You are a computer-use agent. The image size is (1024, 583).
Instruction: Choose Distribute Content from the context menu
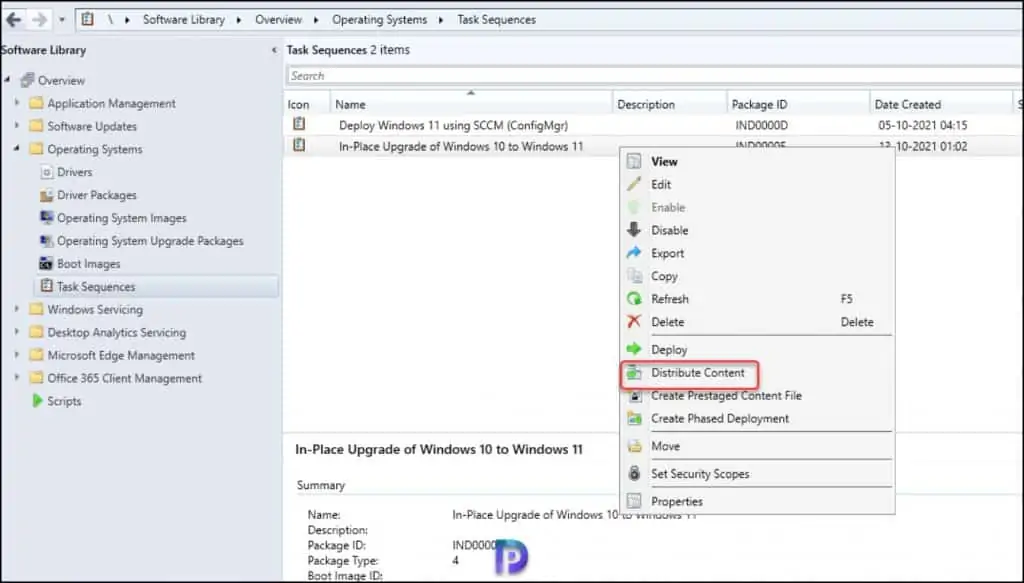[x=758, y=373]
